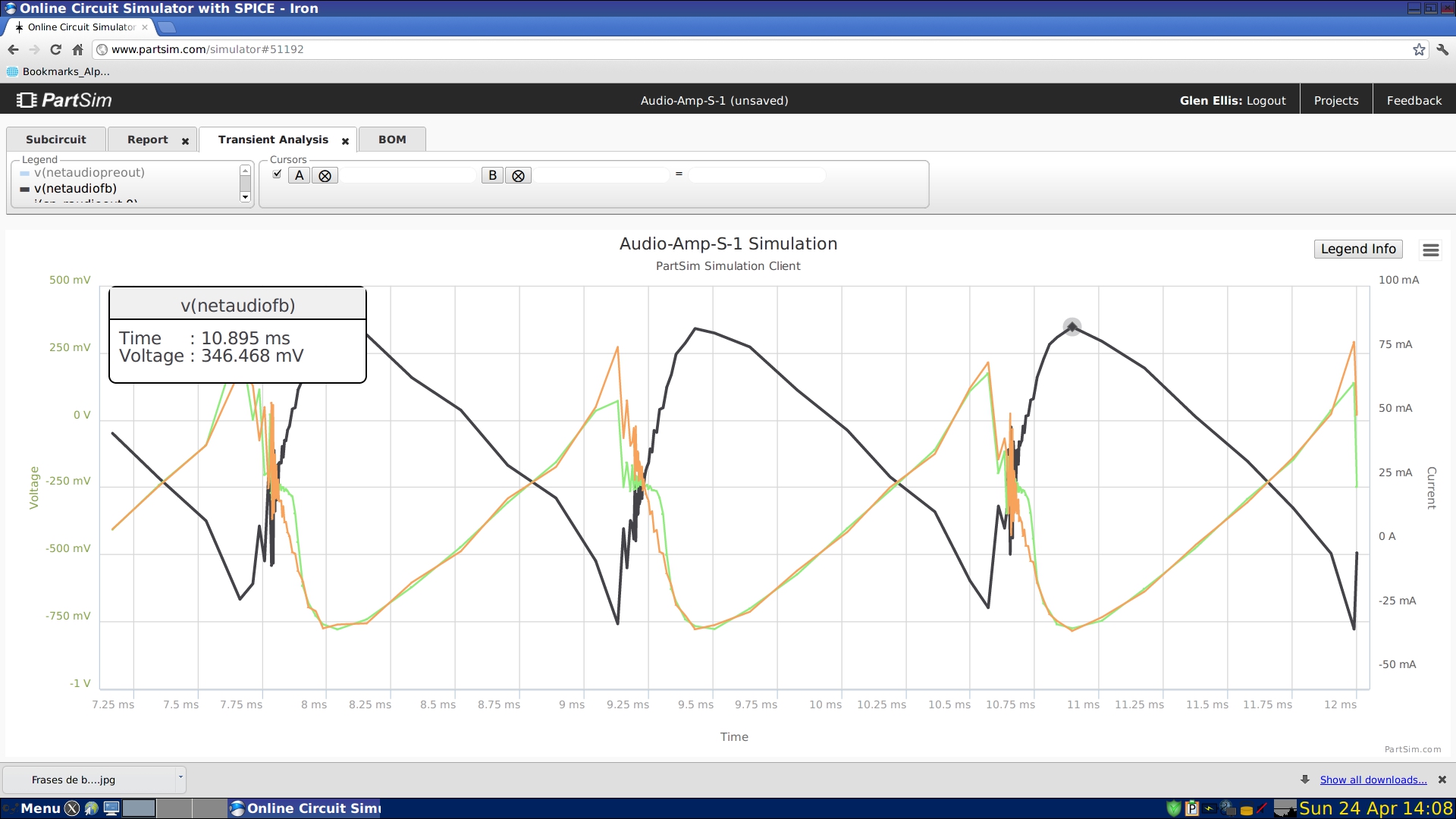This screenshot has height=819, width=1456.
Task: Close the Transient Analysis tab
Action: 345,141
